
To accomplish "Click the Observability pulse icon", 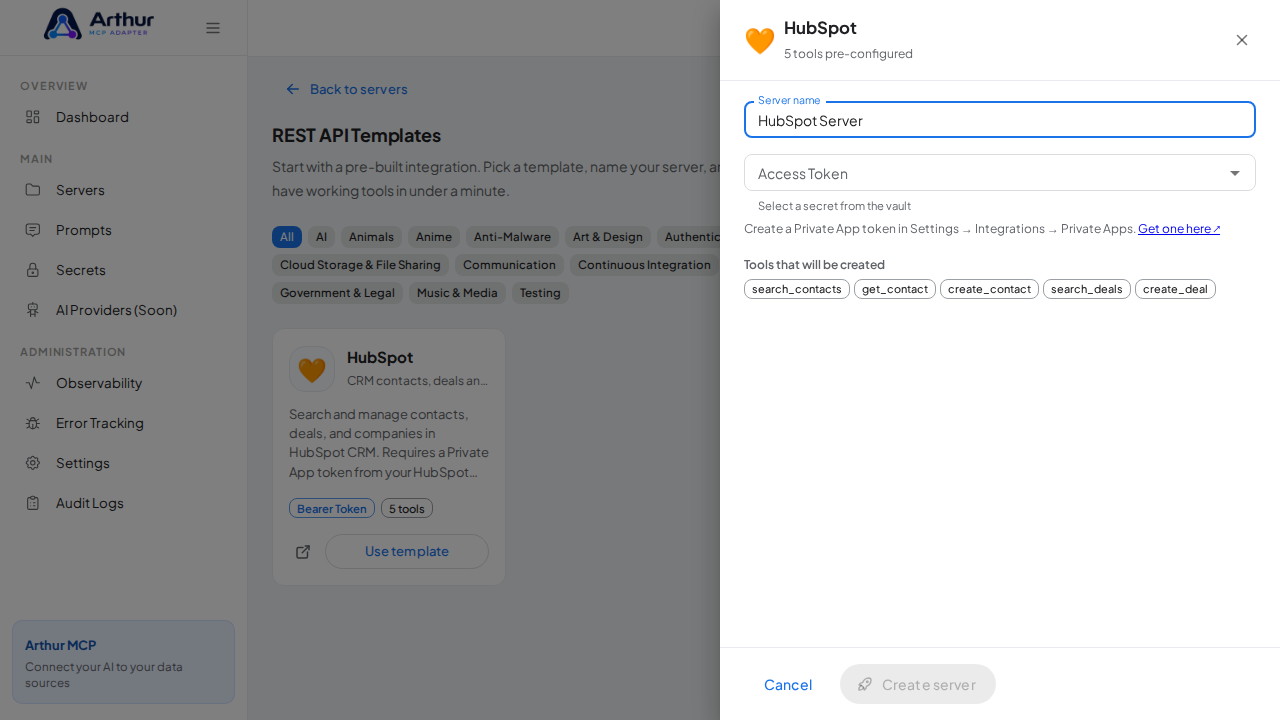I will 33,383.
